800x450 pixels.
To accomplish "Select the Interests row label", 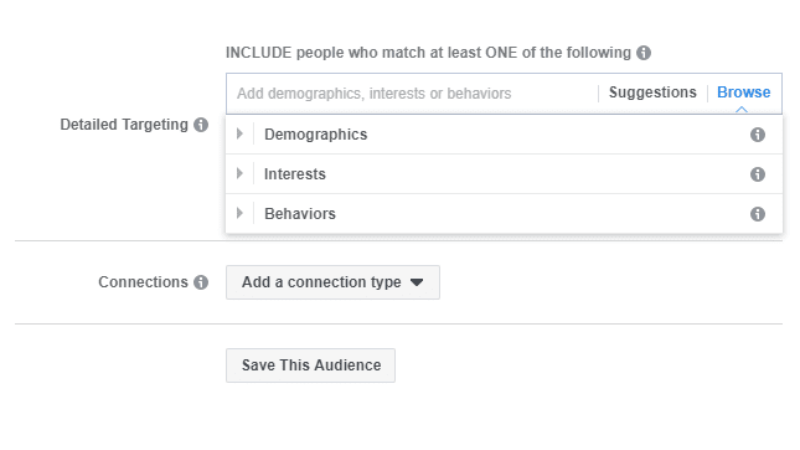I will [x=295, y=174].
